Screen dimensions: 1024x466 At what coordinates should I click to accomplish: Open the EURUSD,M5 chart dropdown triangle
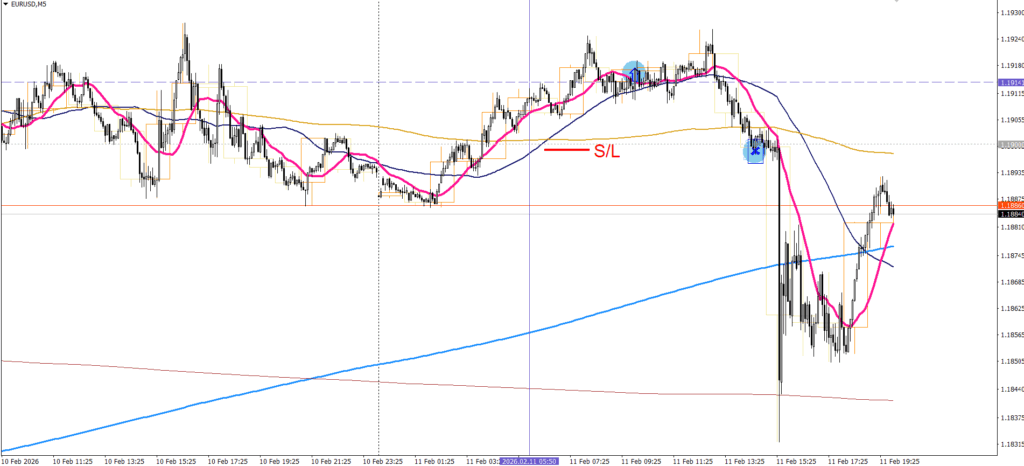[x=6, y=7]
